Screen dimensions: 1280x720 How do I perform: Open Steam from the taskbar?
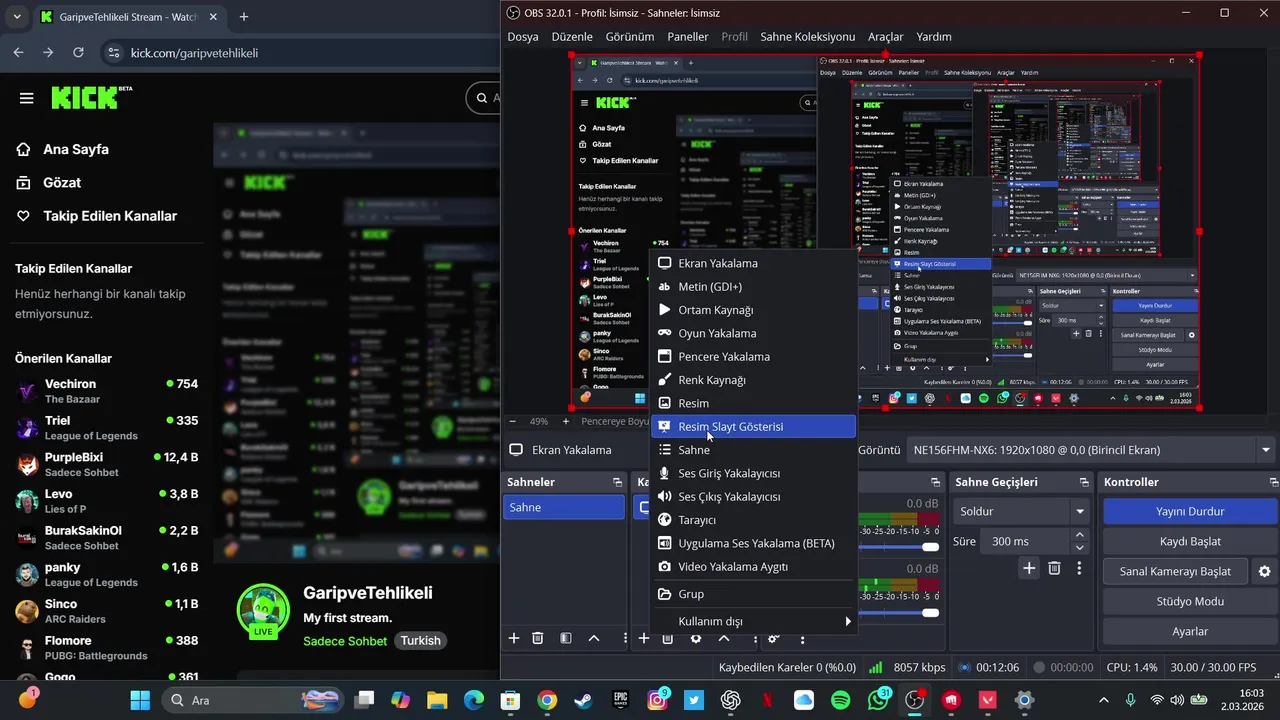(x=583, y=700)
